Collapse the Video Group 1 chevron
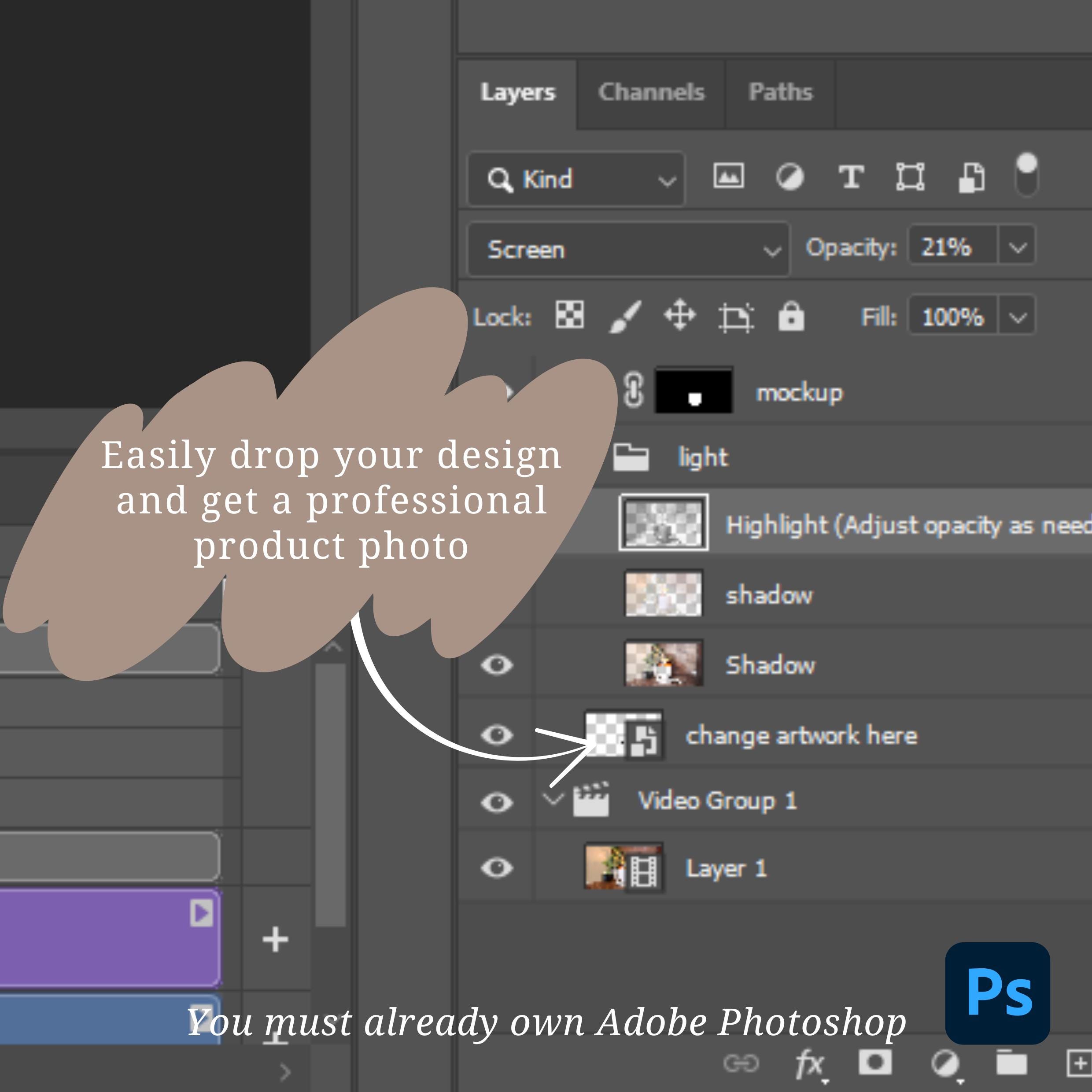The height and width of the screenshot is (1092, 1092). pos(553,799)
